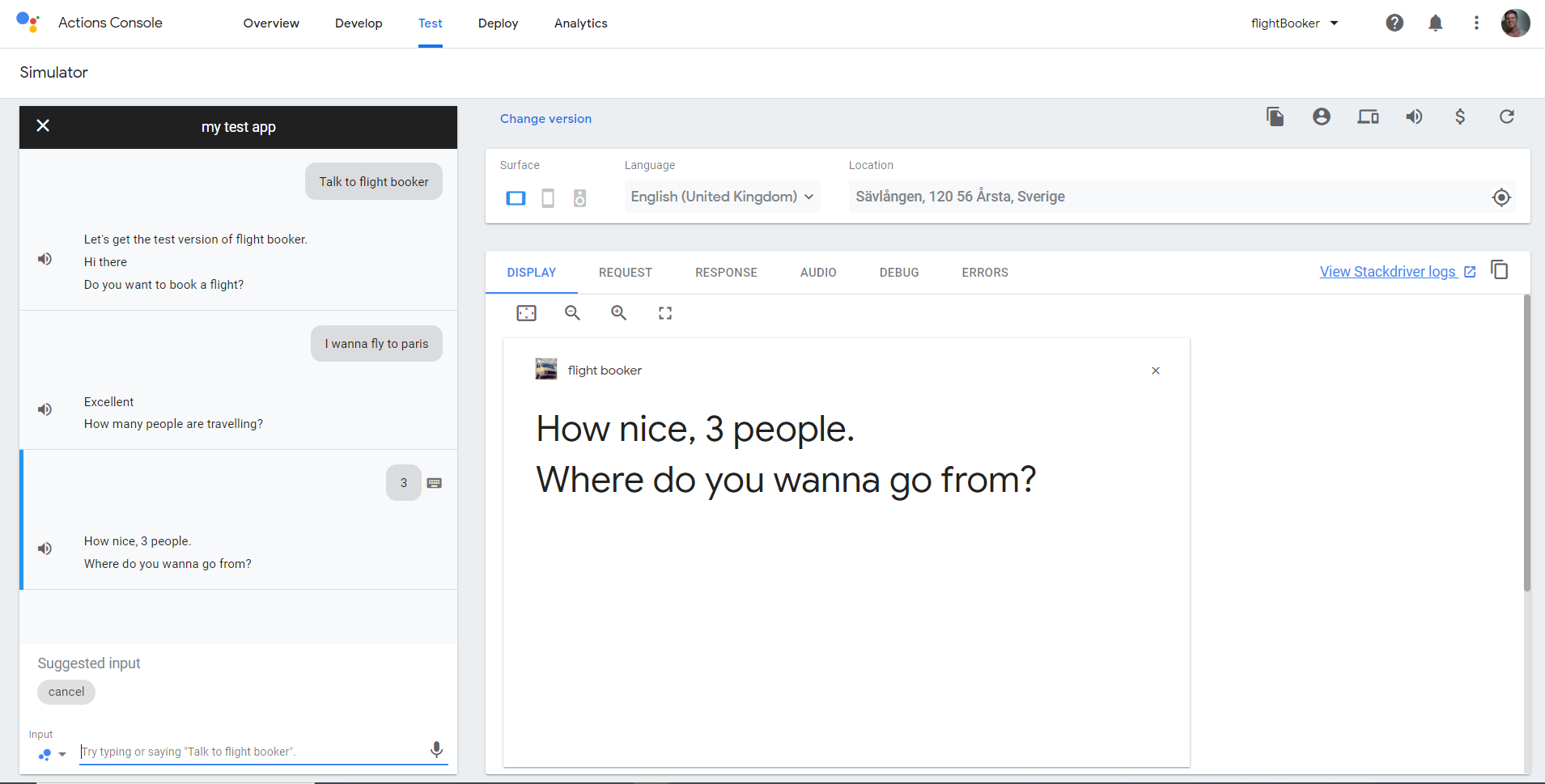The height and width of the screenshot is (784, 1545).
Task: Click the zoom in magnifier icon
Action: point(619,313)
